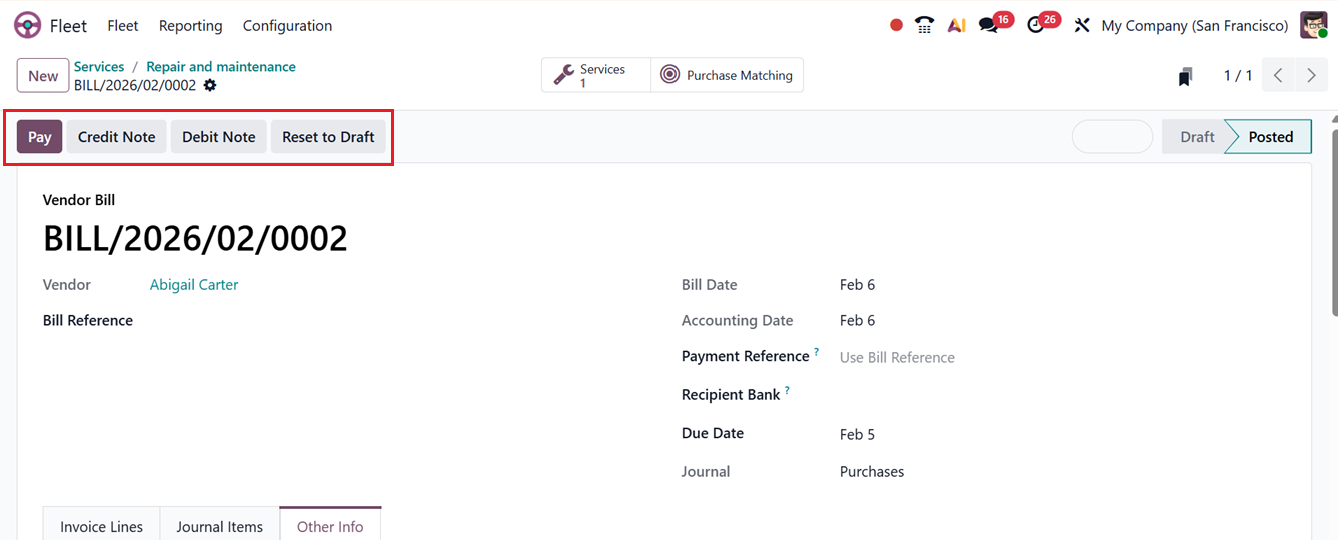The width and height of the screenshot is (1338, 540).
Task: Show the activities clock icon menu
Action: [1036, 26]
